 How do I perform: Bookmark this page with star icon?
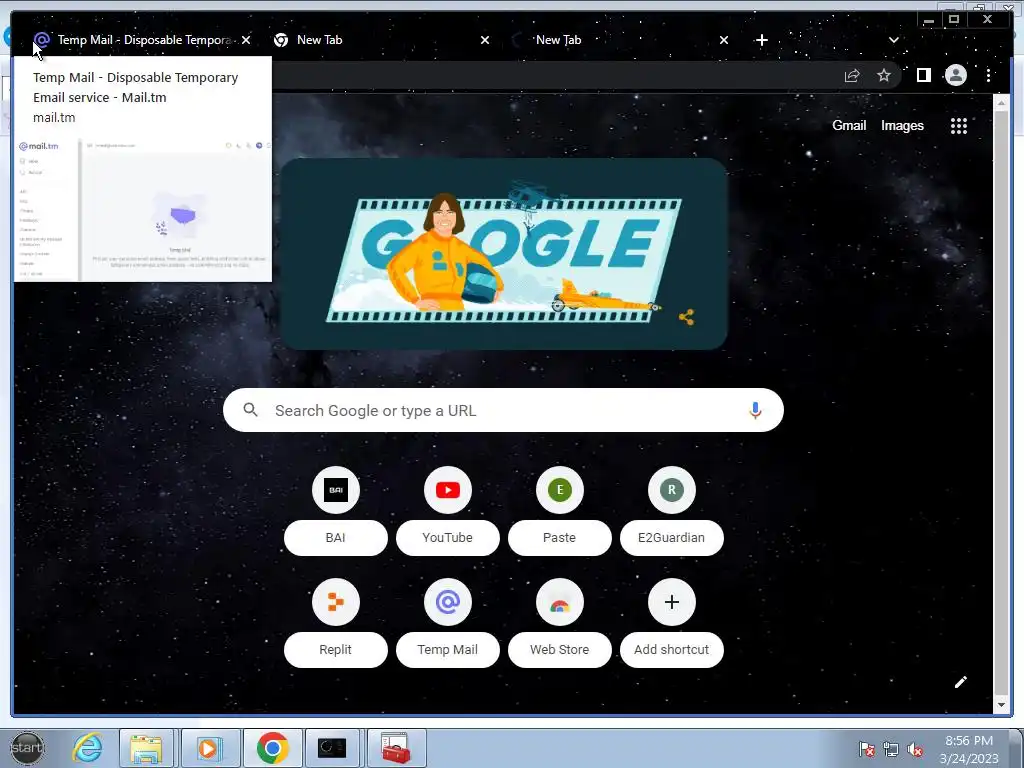pyautogui.click(x=884, y=76)
